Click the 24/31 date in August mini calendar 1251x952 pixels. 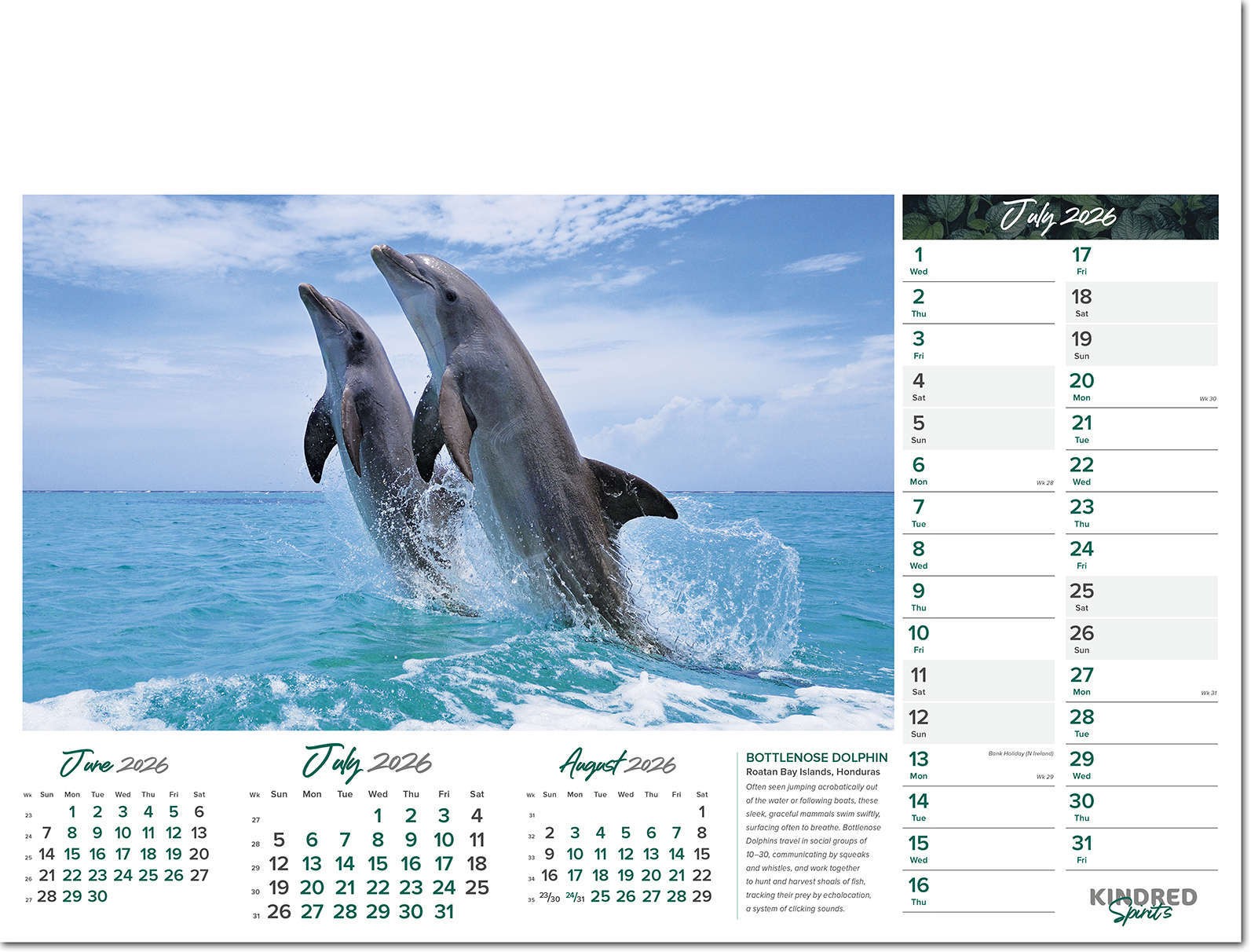(575, 897)
